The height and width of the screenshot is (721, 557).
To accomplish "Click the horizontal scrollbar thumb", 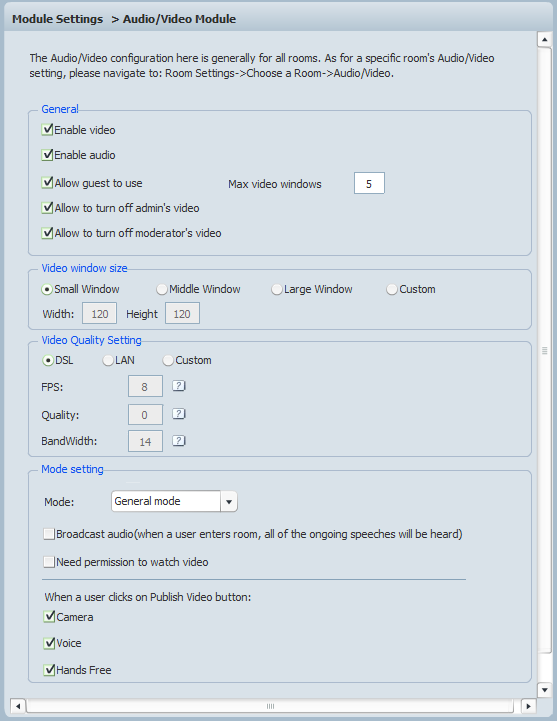I will pos(270,706).
